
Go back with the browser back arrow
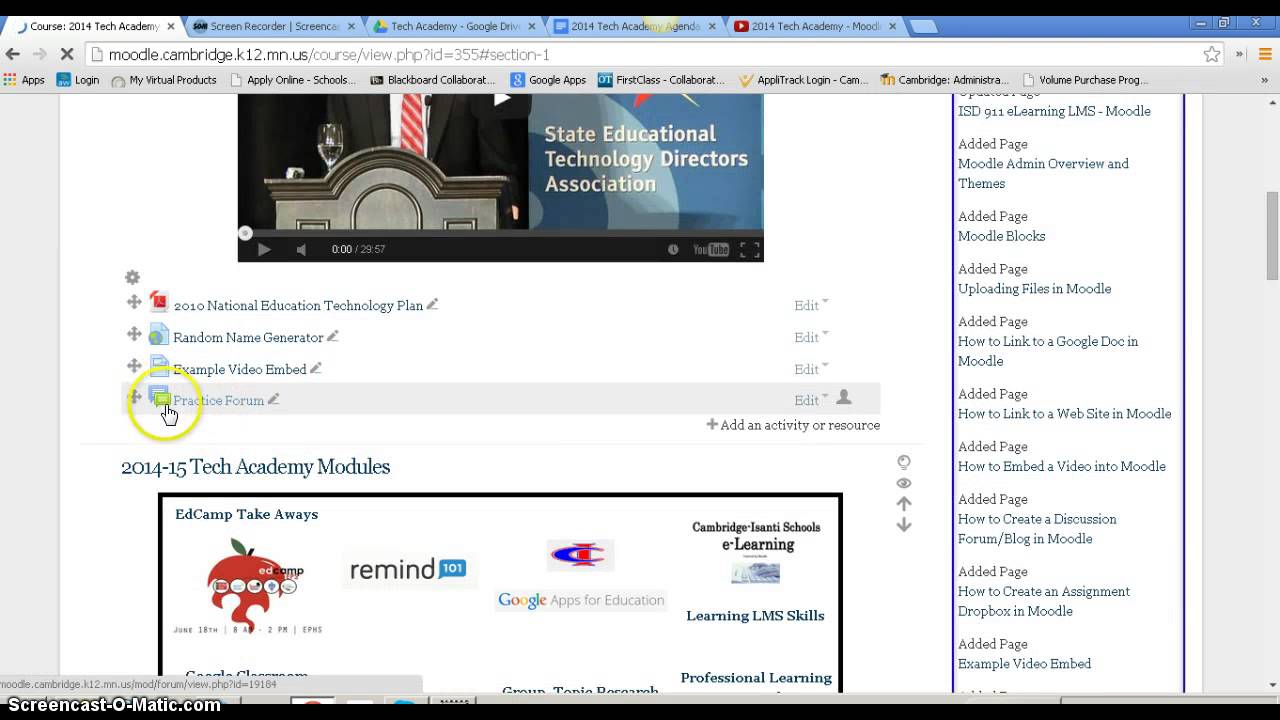point(13,54)
